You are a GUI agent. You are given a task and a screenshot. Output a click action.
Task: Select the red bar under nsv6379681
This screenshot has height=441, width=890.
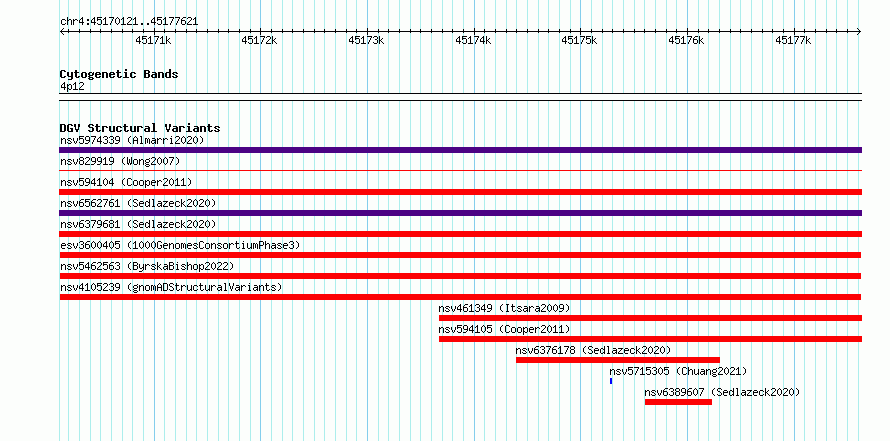click(460, 234)
